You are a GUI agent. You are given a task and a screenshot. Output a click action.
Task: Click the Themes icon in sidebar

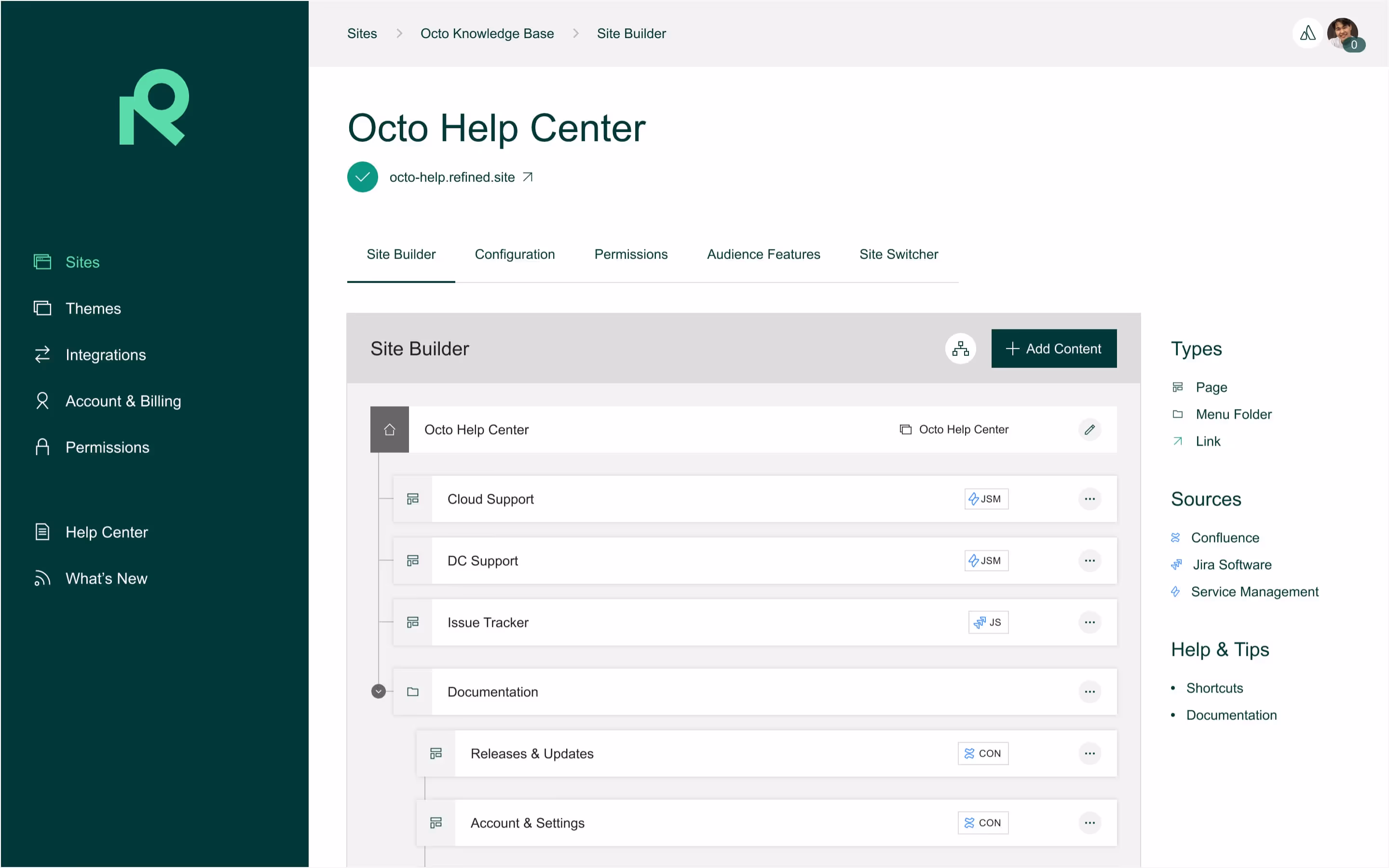42,308
